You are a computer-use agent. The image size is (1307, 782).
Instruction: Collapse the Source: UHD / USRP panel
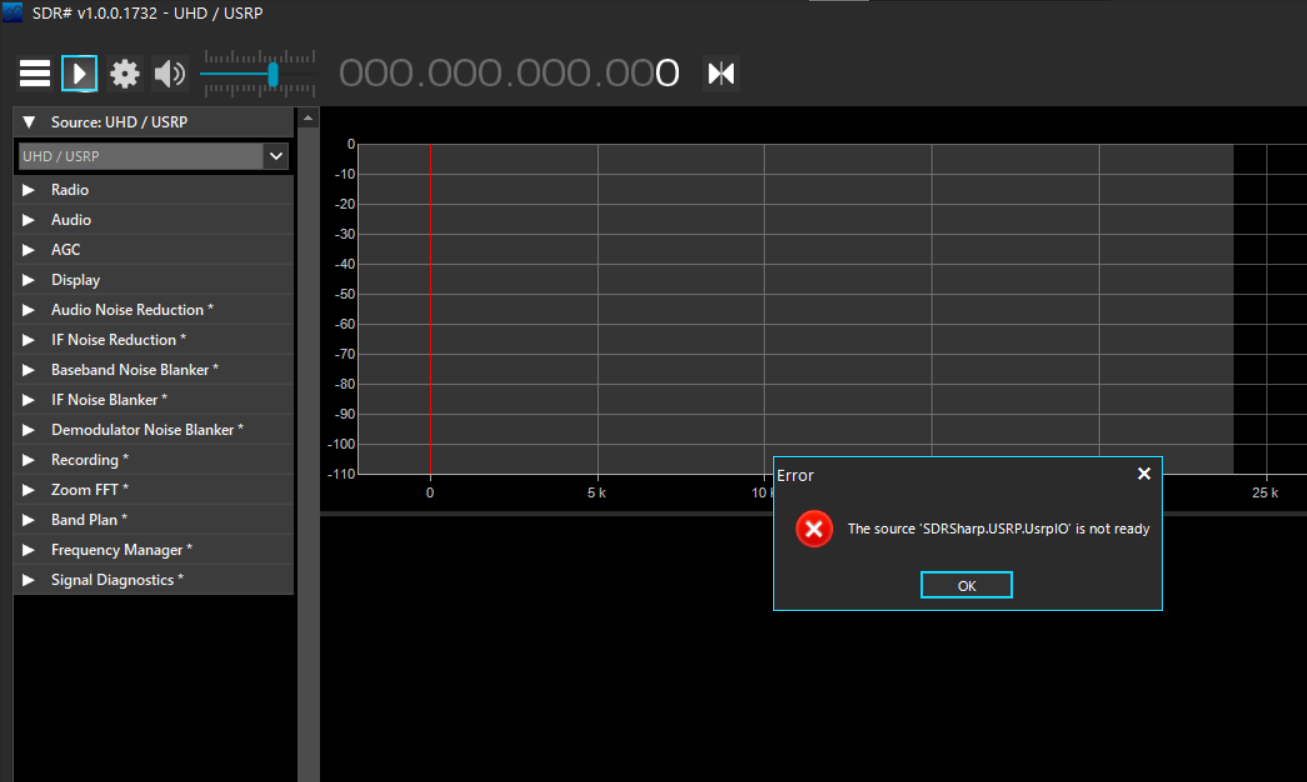point(154,122)
